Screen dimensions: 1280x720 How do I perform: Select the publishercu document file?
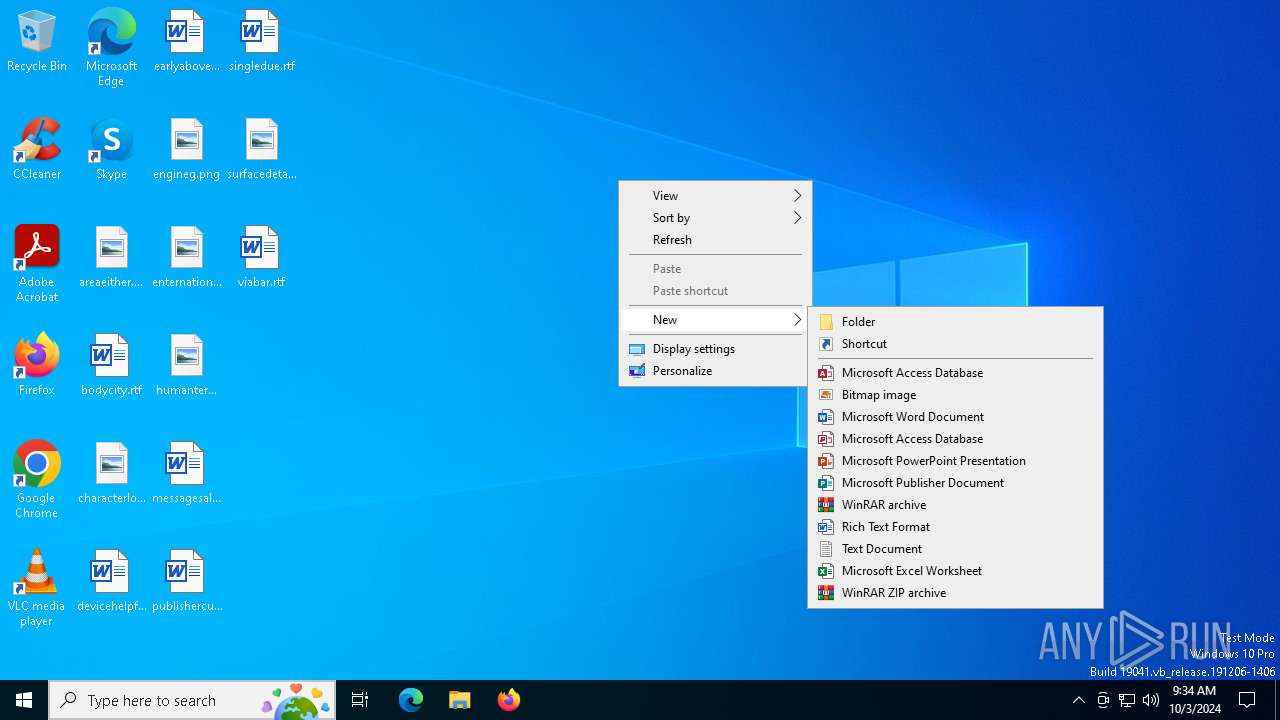(x=186, y=582)
